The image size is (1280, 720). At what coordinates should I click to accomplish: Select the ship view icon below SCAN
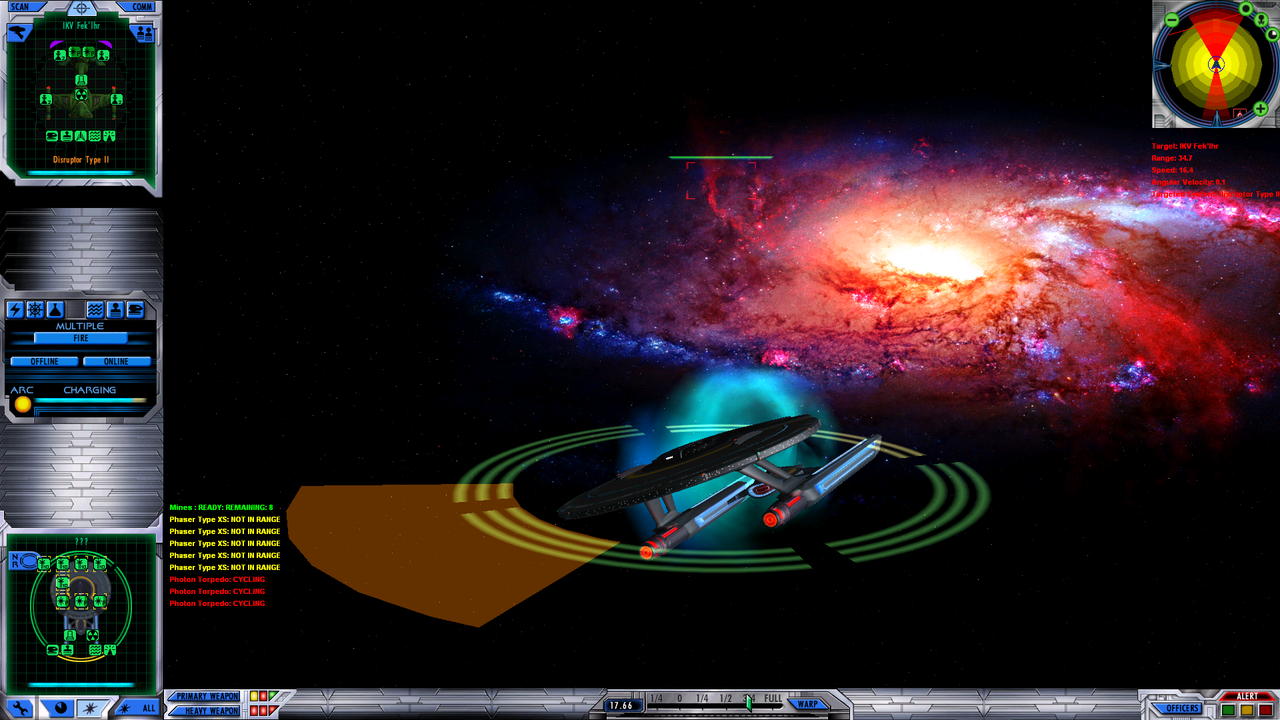pos(19,33)
